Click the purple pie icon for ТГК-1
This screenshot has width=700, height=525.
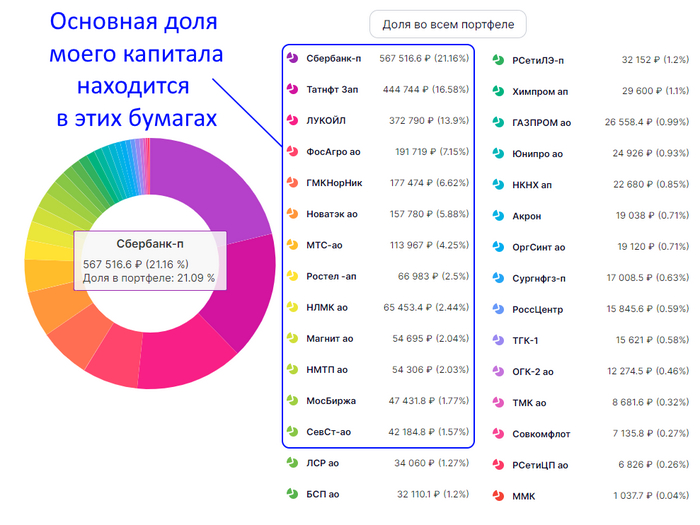pos(498,340)
